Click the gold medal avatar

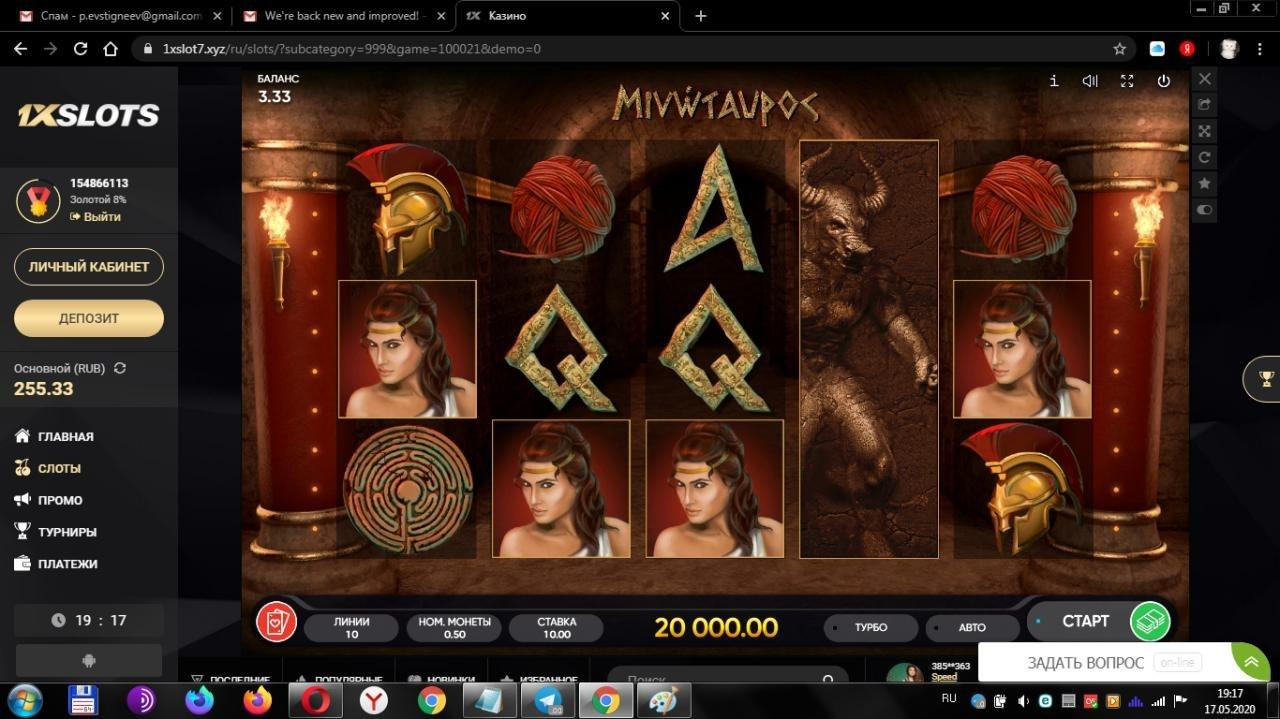click(38, 200)
